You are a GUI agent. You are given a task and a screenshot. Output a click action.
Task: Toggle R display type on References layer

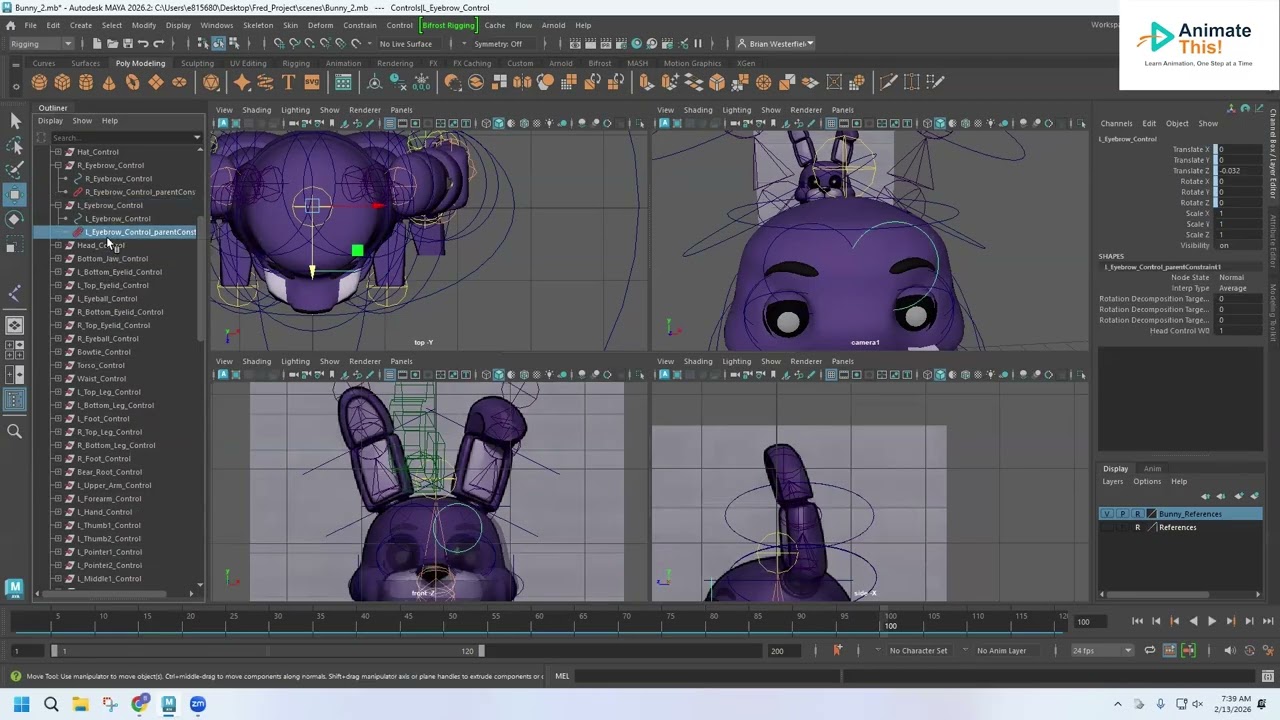tap(1137, 527)
